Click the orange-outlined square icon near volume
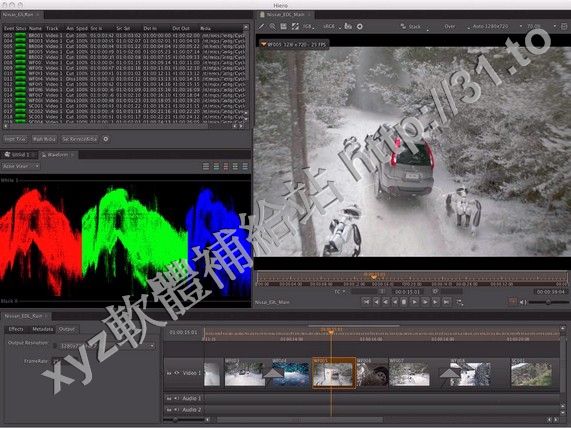The image size is (571, 428). coord(512,302)
